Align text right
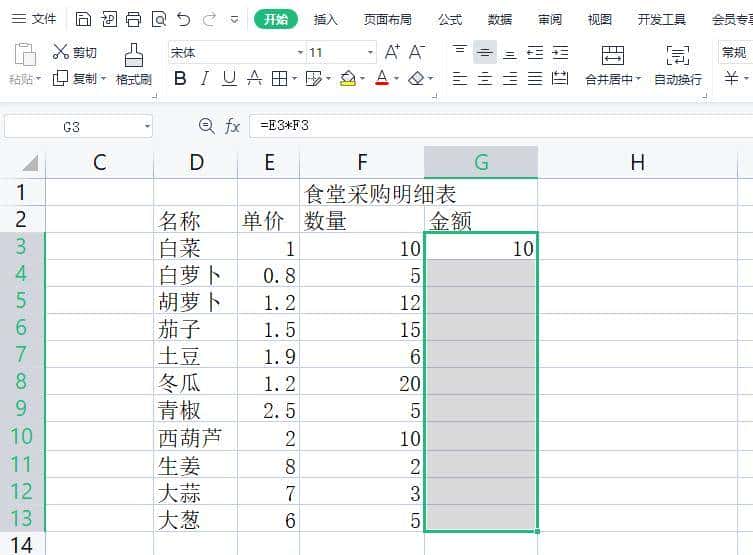The width and height of the screenshot is (753, 555). 510,78
